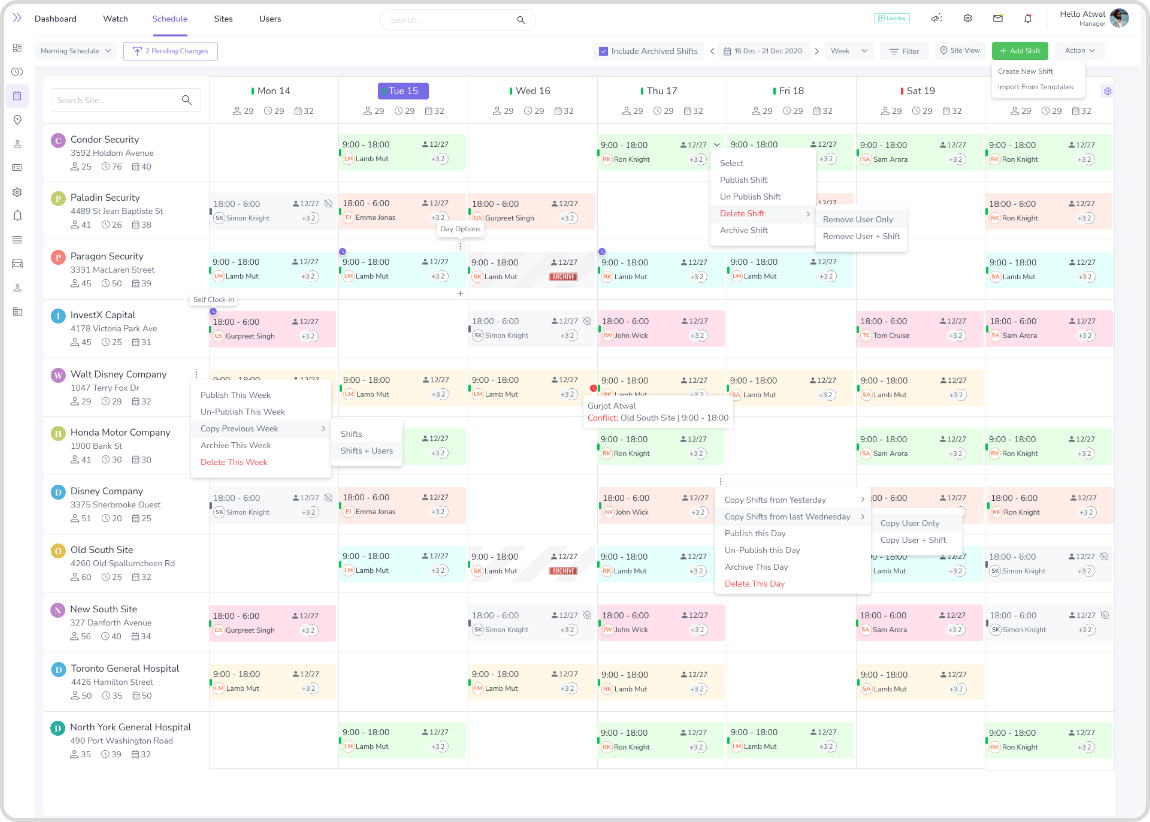Expand the Week view dropdown
The height and width of the screenshot is (822, 1150).
(849, 51)
